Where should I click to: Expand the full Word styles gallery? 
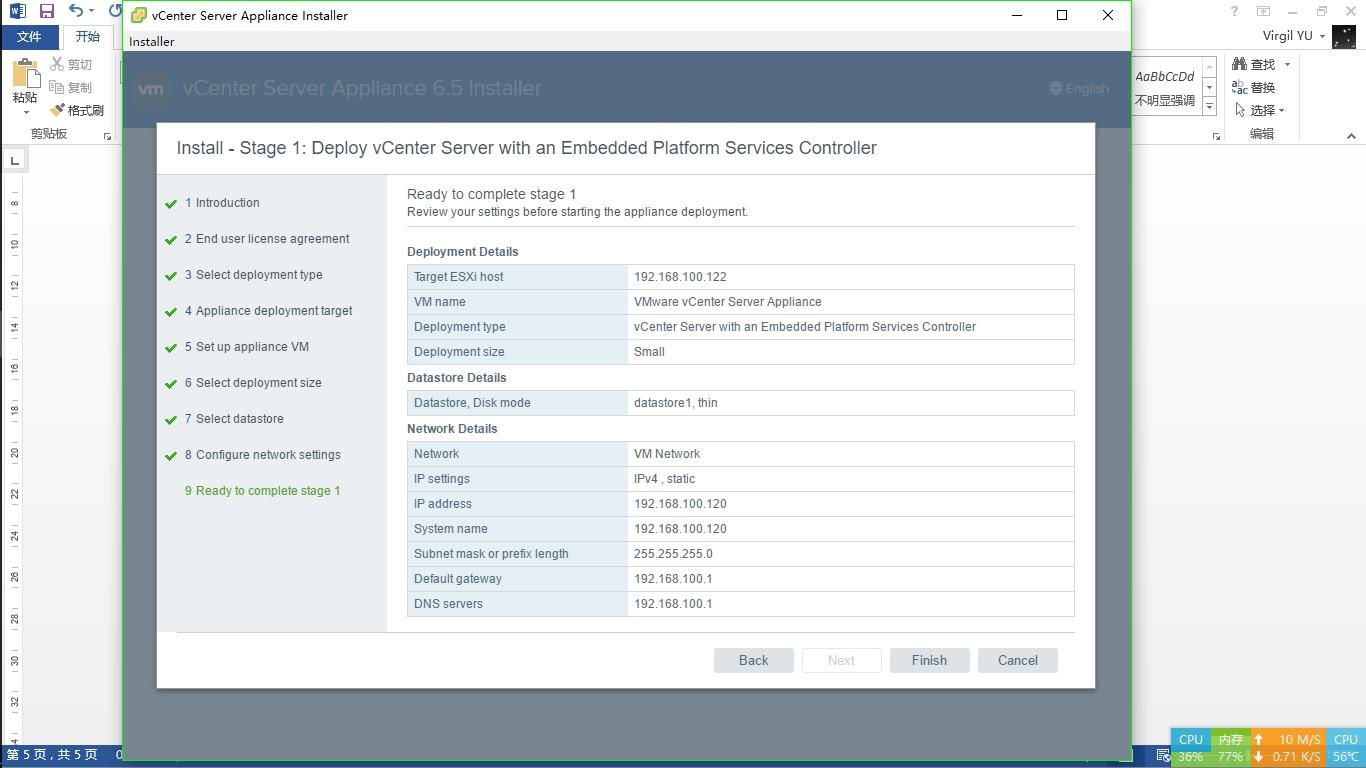click(x=1209, y=107)
